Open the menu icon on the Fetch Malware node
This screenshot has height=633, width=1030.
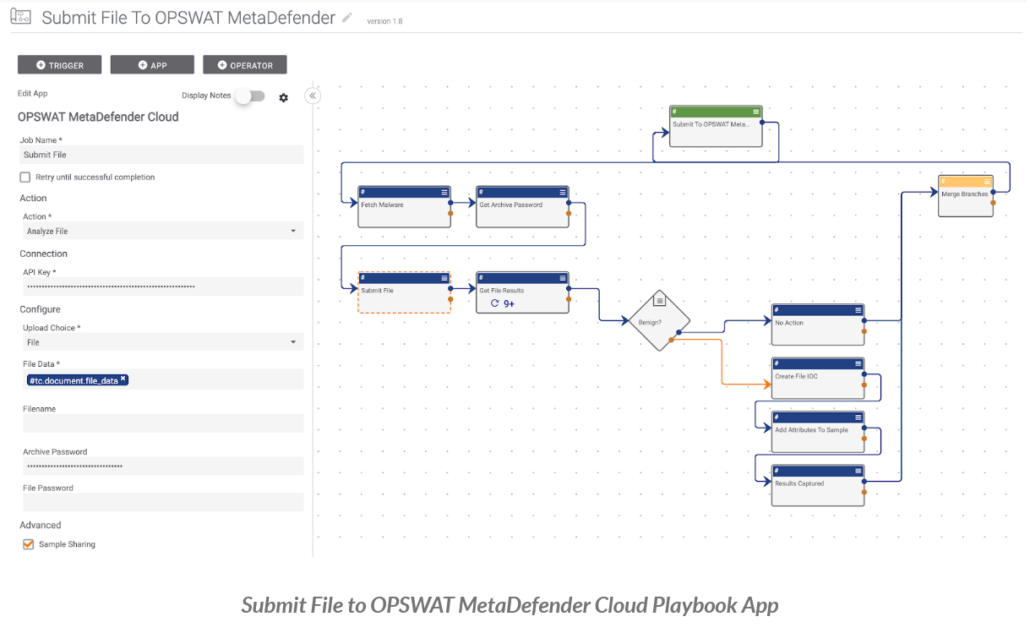point(444,192)
